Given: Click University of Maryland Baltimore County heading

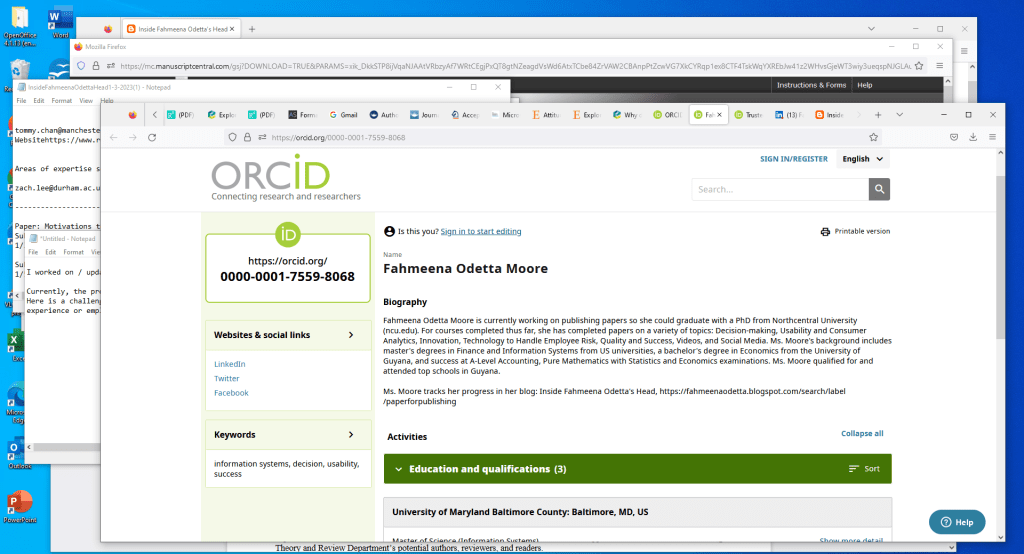Looking at the screenshot, I should 520,512.
